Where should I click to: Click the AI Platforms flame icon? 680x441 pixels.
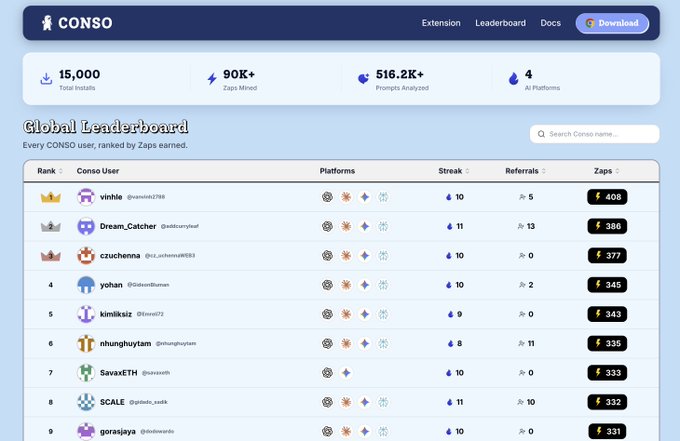pyautogui.click(x=513, y=78)
